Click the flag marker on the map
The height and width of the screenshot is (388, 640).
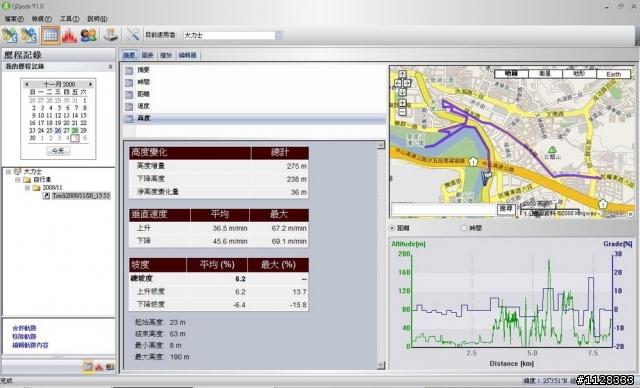pyautogui.click(x=486, y=178)
